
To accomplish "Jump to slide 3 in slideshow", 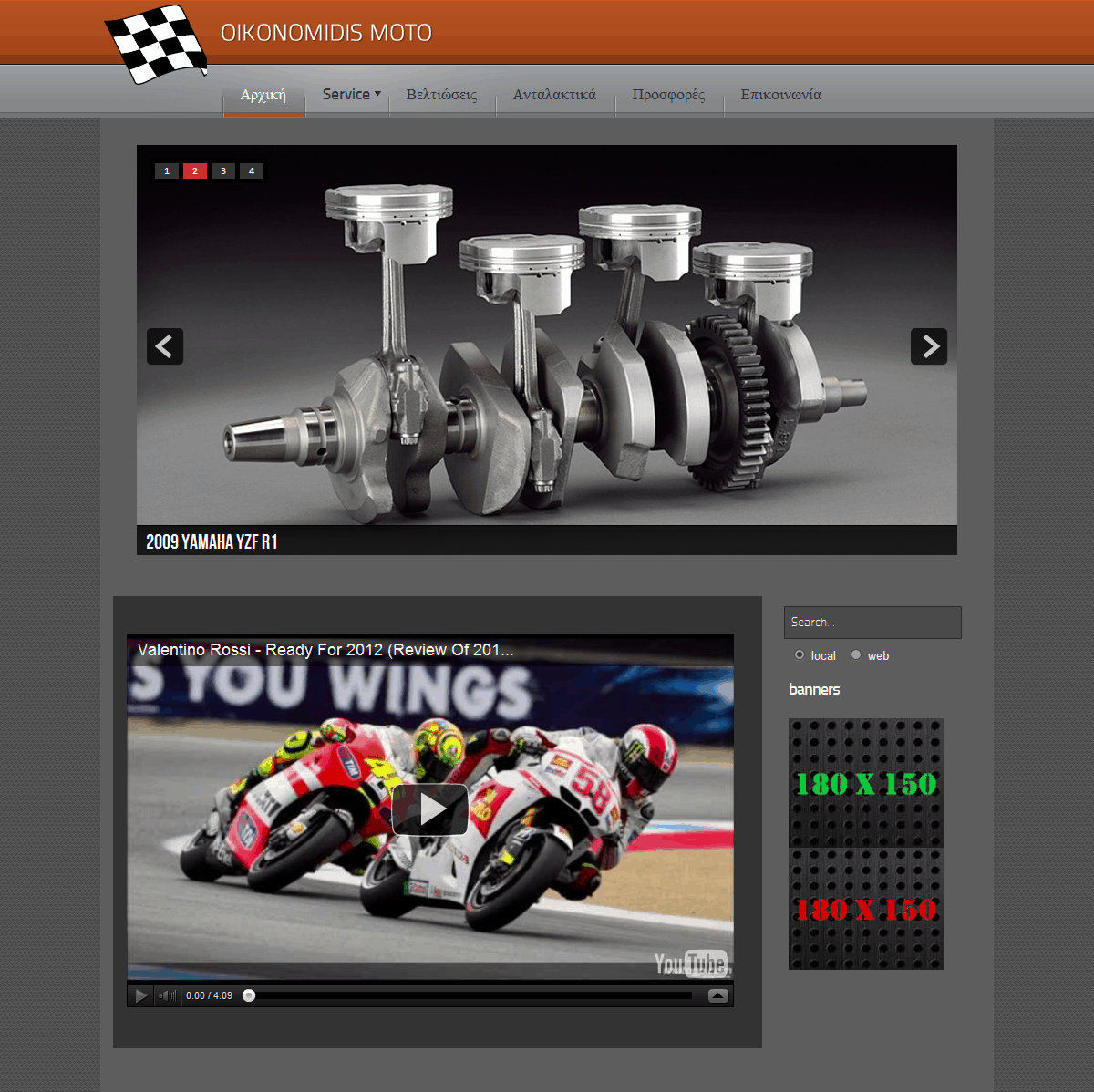I will [223, 170].
